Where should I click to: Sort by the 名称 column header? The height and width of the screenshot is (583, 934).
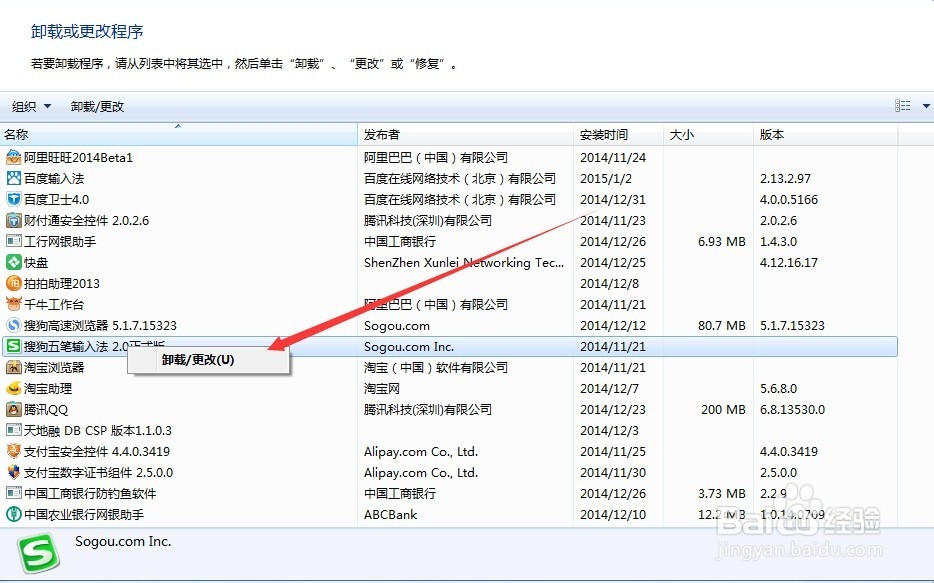pos(179,135)
